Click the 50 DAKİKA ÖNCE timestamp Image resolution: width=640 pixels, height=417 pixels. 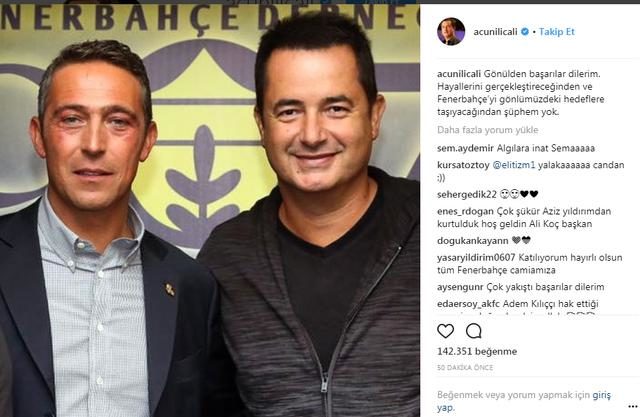[465, 367]
